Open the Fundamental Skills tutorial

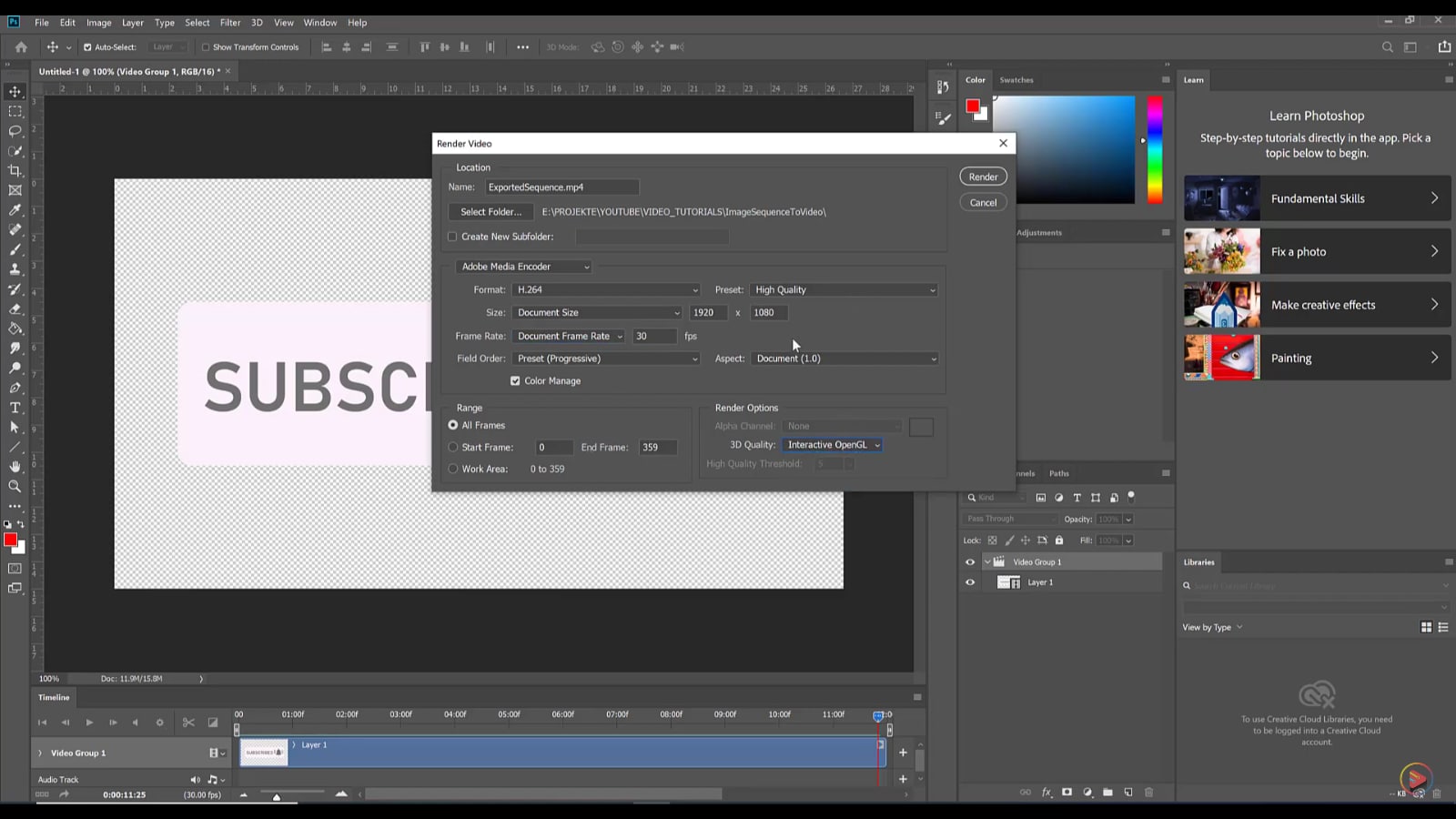[1317, 198]
